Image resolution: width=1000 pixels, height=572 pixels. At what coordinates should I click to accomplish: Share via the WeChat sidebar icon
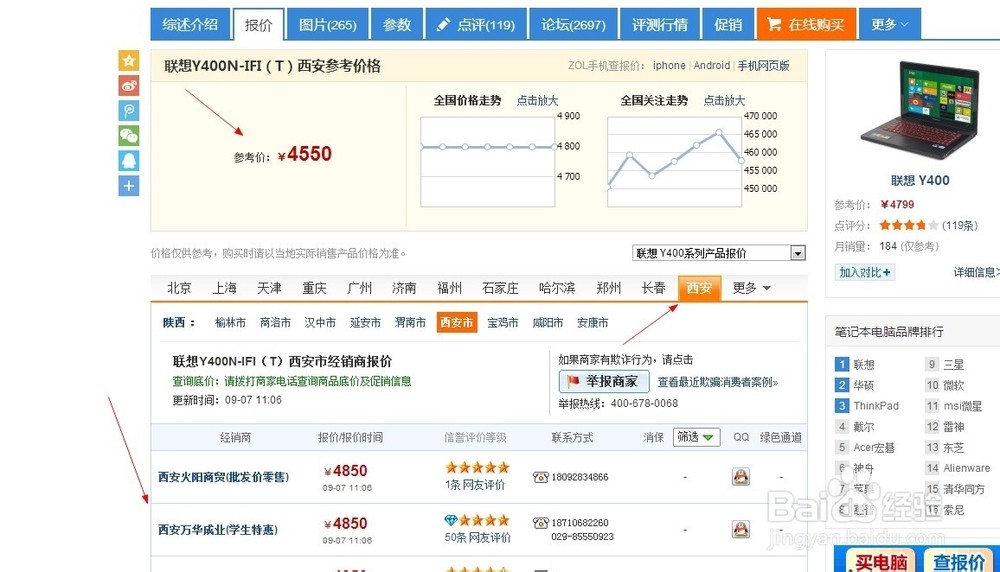pyautogui.click(x=129, y=135)
